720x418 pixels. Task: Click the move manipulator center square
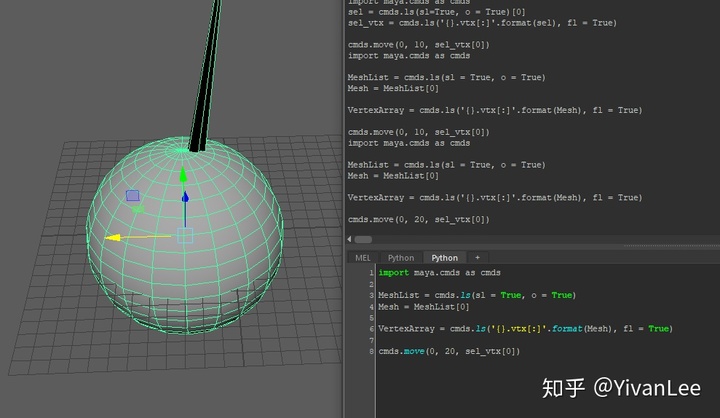(185, 236)
